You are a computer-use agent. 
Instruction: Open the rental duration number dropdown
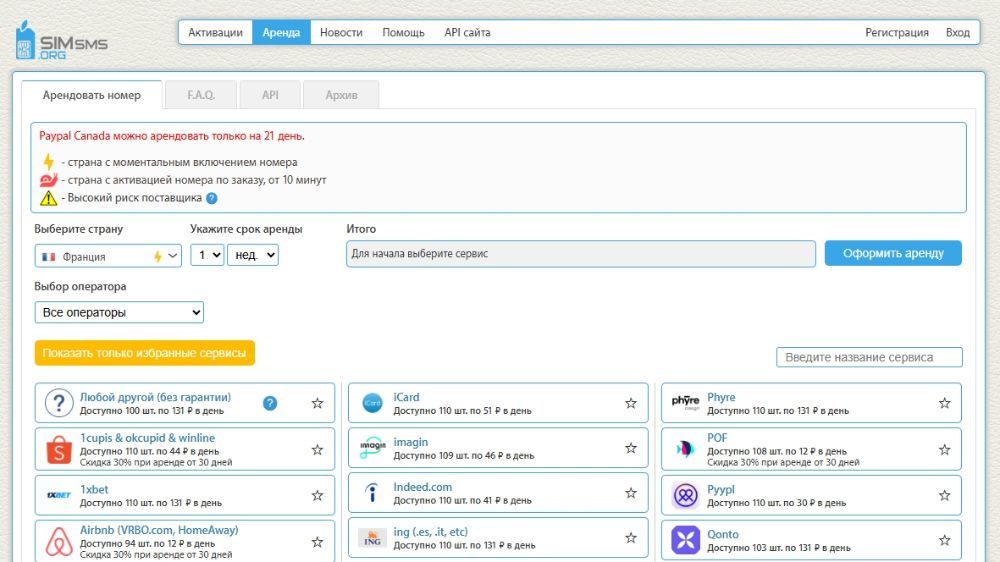click(207, 255)
